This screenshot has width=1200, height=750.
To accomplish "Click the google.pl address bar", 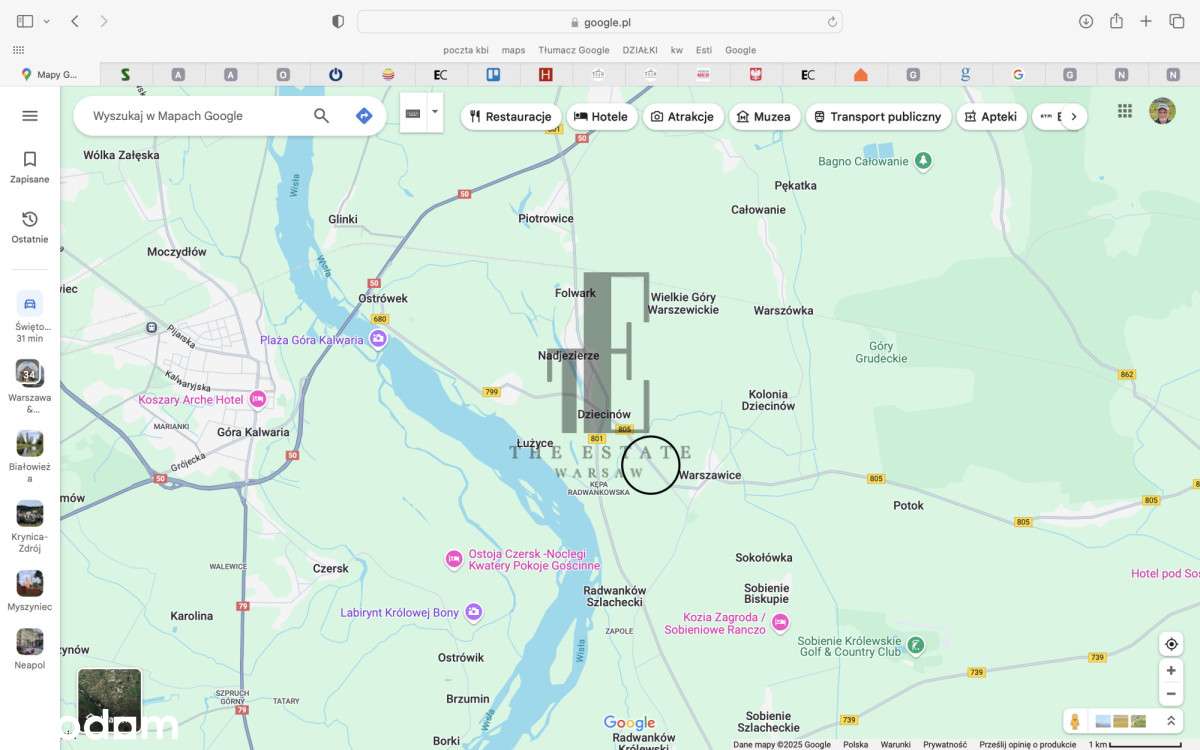I will click(600, 22).
